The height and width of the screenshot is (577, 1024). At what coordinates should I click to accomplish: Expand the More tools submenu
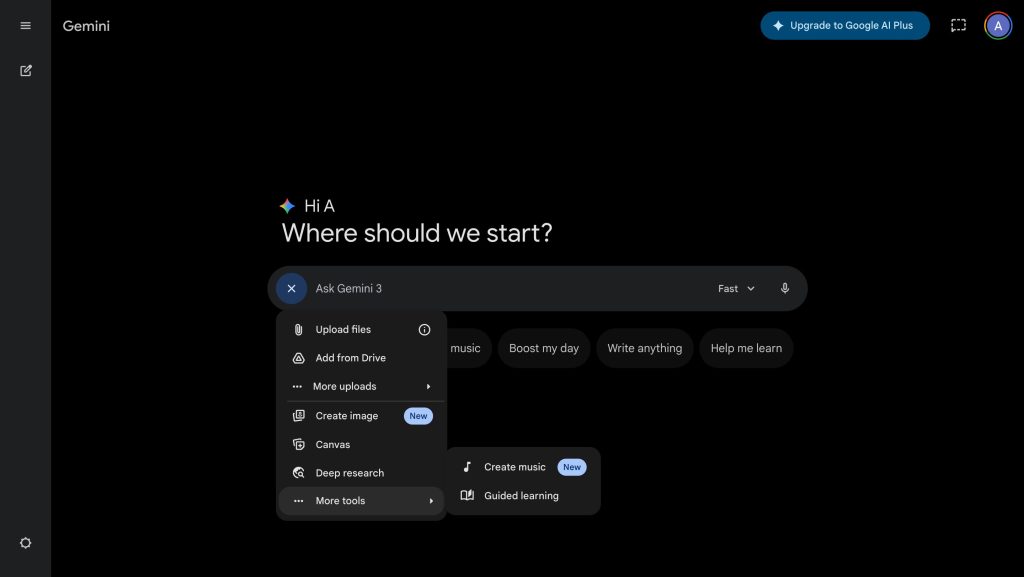tap(361, 501)
